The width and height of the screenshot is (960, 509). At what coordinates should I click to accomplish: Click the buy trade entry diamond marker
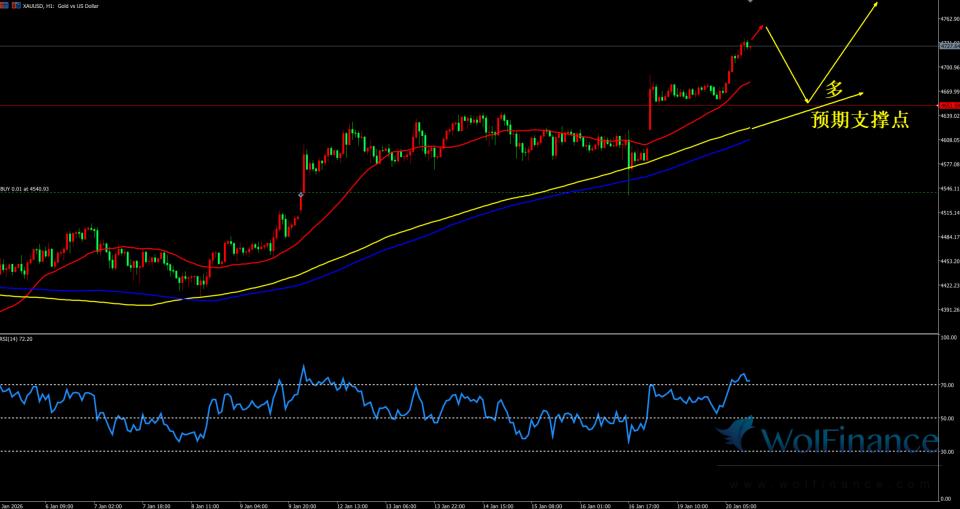(301, 193)
